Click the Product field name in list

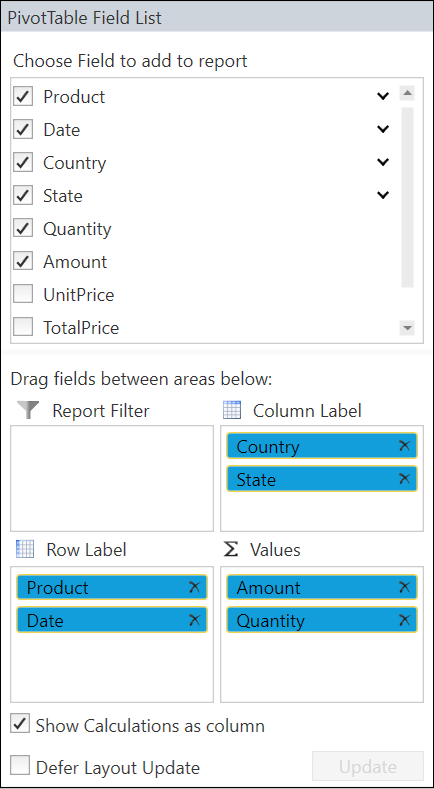[74, 97]
